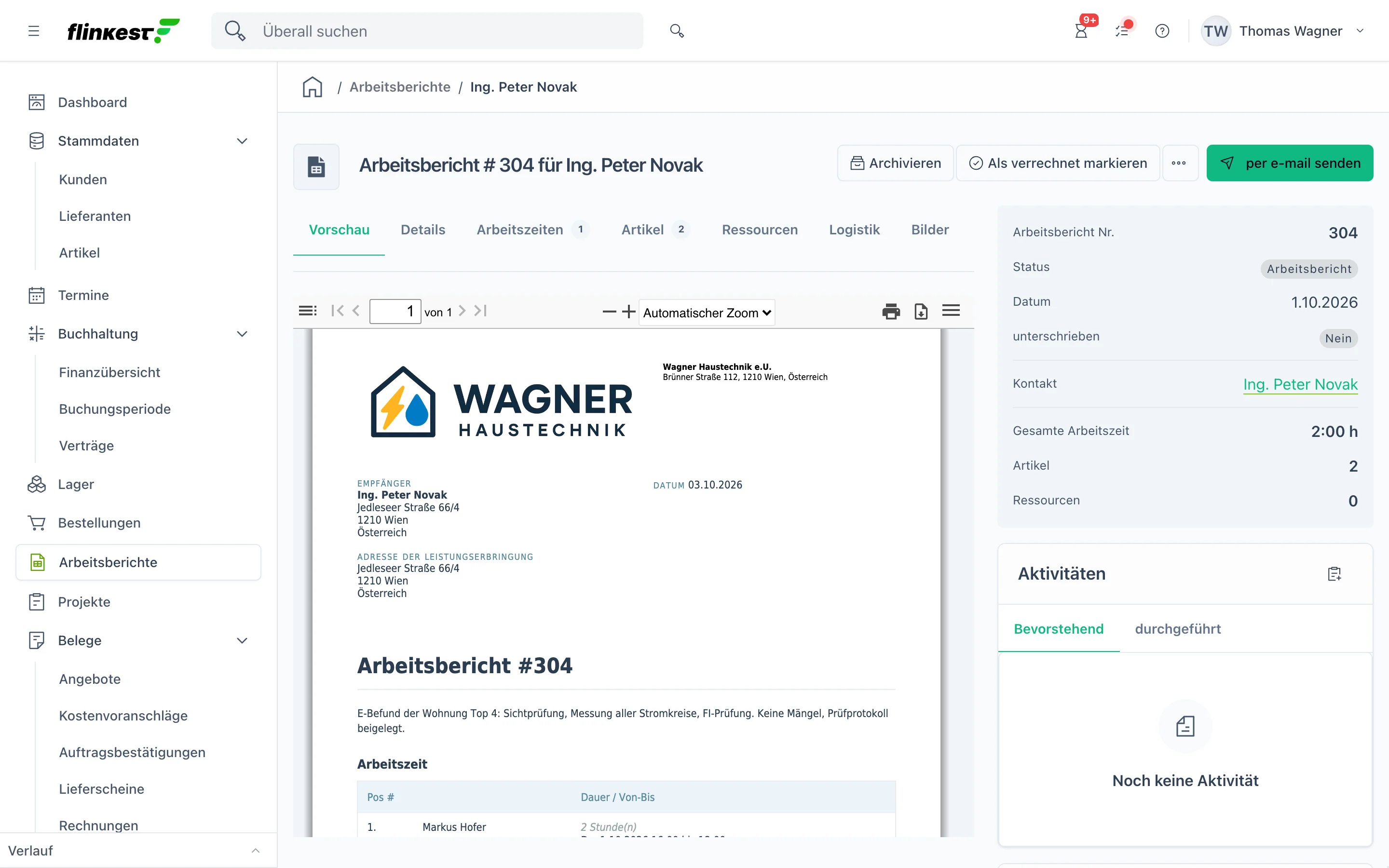Open the Logistik tab
1389x868 pixels.
[x=854, y=230]
